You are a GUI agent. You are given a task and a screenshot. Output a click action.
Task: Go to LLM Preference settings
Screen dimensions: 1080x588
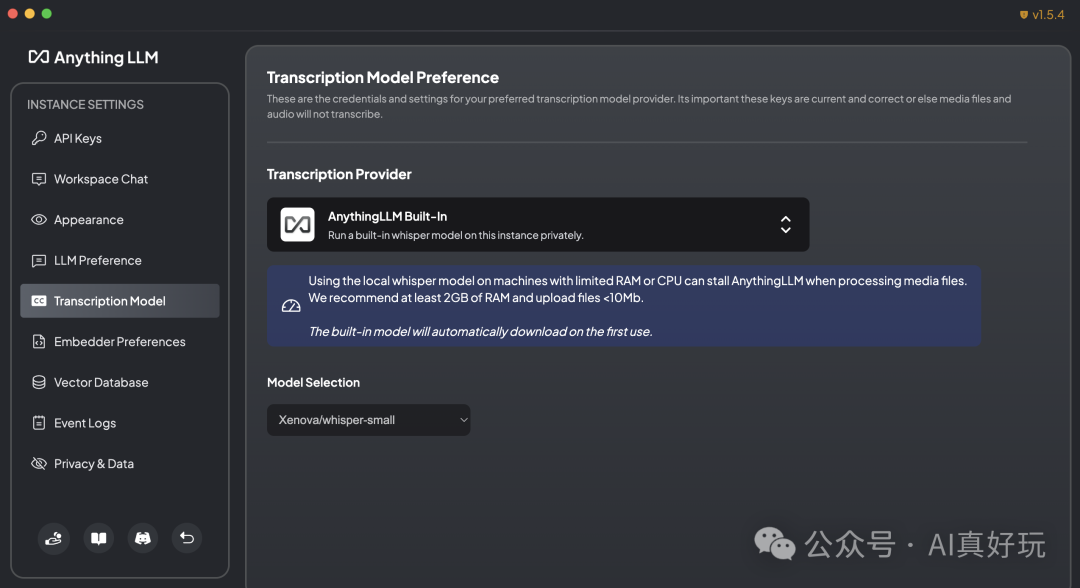pyautogui.click(x=98, y=260)
